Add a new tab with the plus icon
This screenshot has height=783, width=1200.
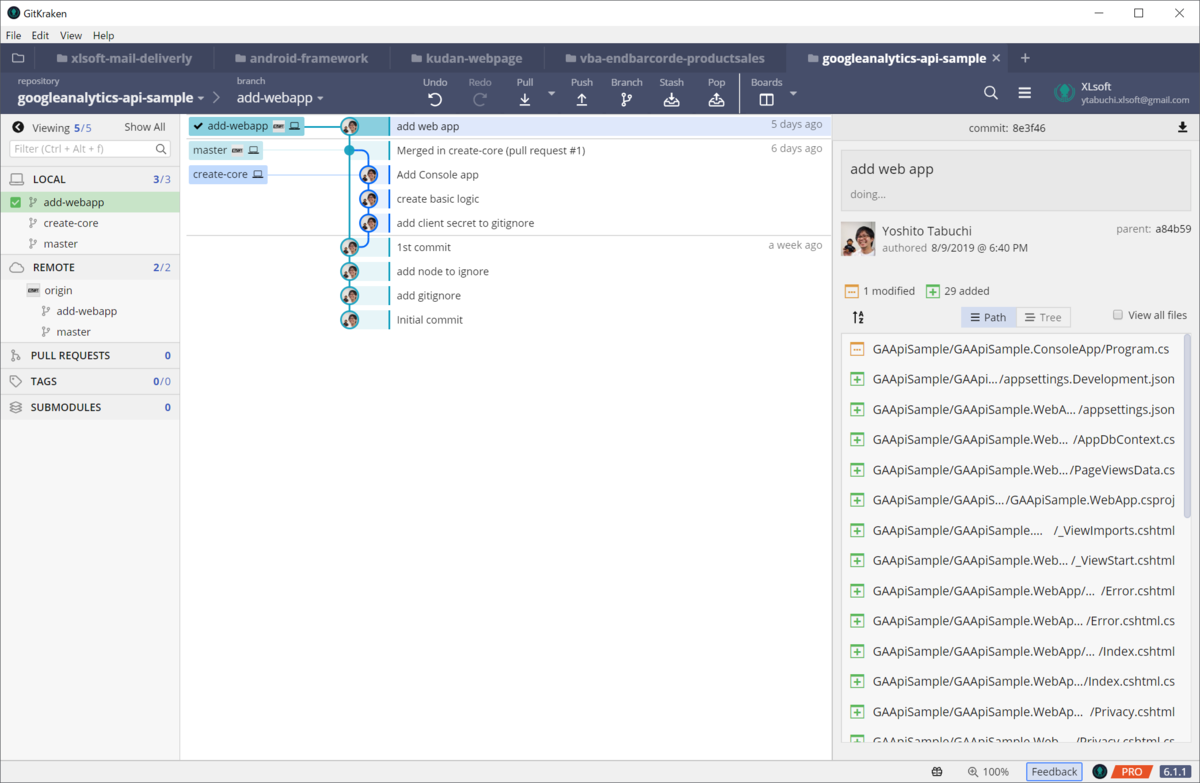(1025, 58)
